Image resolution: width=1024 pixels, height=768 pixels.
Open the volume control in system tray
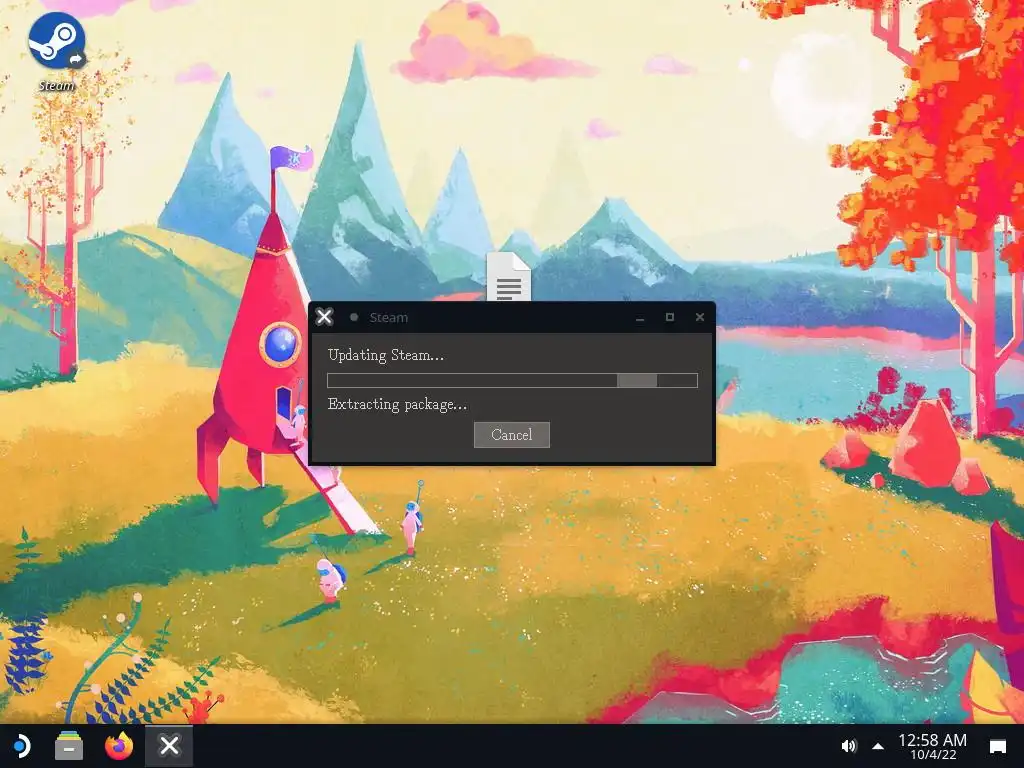point(848,746)
